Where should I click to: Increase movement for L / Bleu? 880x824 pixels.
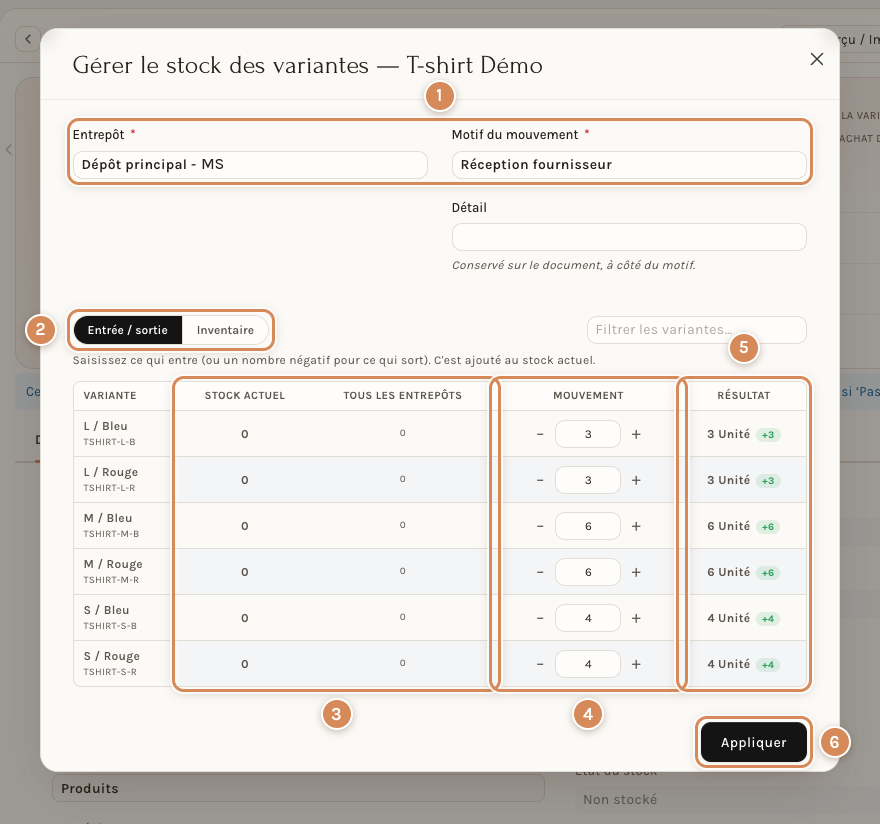[636, 434]
